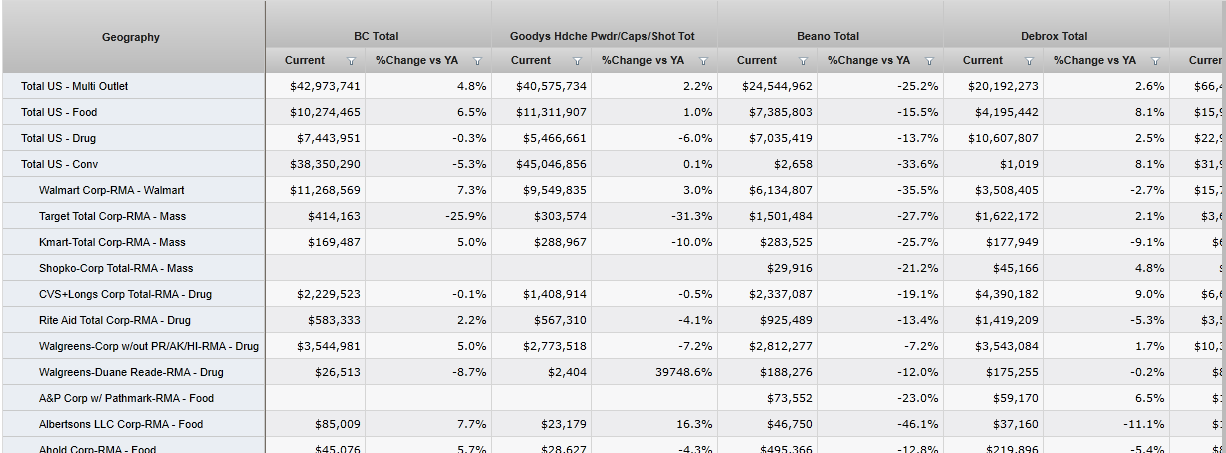Click Debrox Total Current filter icon
The image size is (1226, 453).
coord(1029,61)
